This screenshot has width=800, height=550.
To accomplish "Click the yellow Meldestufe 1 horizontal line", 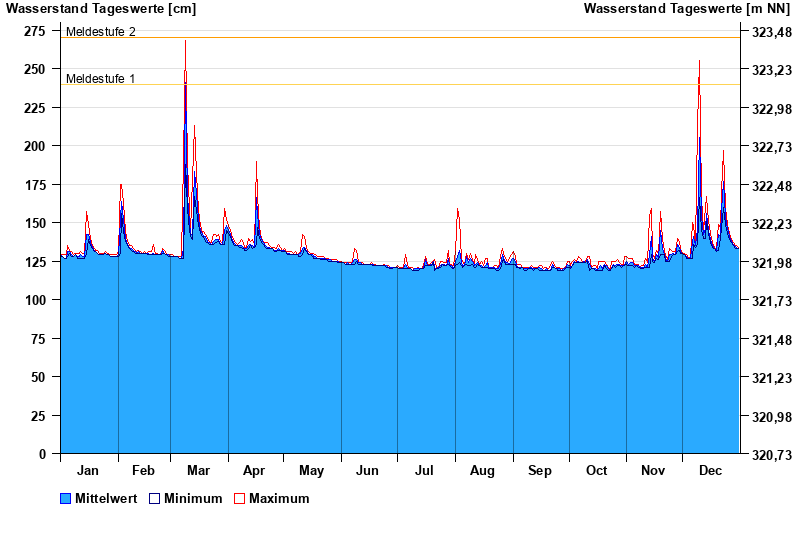I will (x=450, y=84).
